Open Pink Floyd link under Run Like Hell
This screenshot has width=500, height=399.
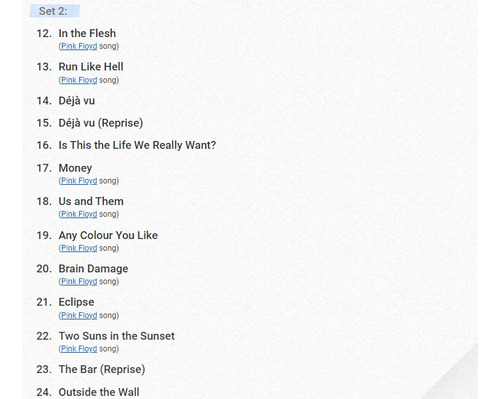click(x=79, y=80)
